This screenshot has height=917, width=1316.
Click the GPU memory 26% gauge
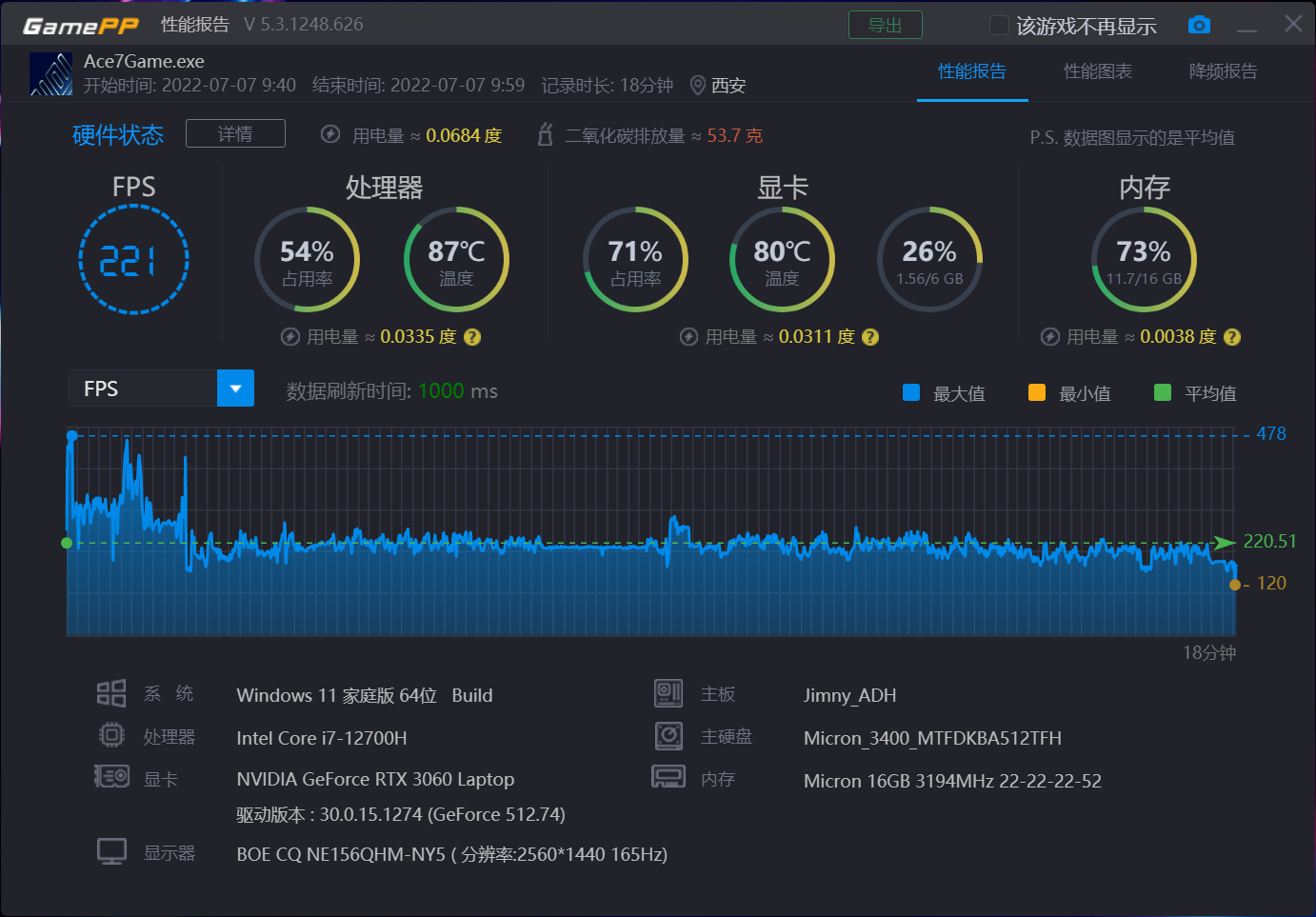coord(929,259)
